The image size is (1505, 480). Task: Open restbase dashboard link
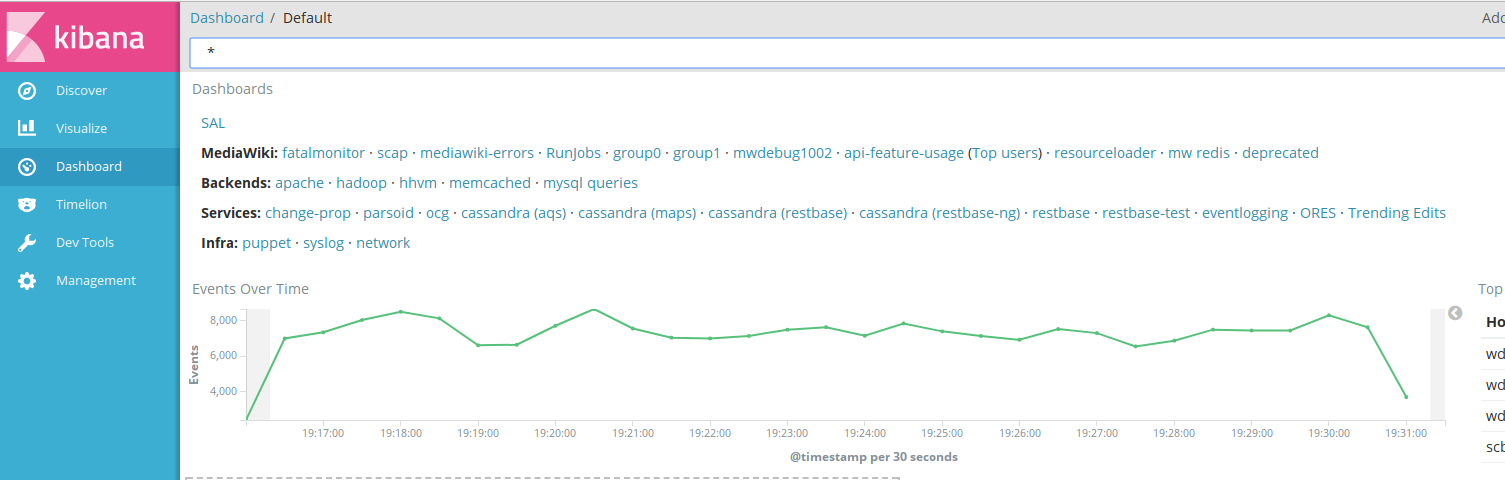click(x=1061, y=213)
